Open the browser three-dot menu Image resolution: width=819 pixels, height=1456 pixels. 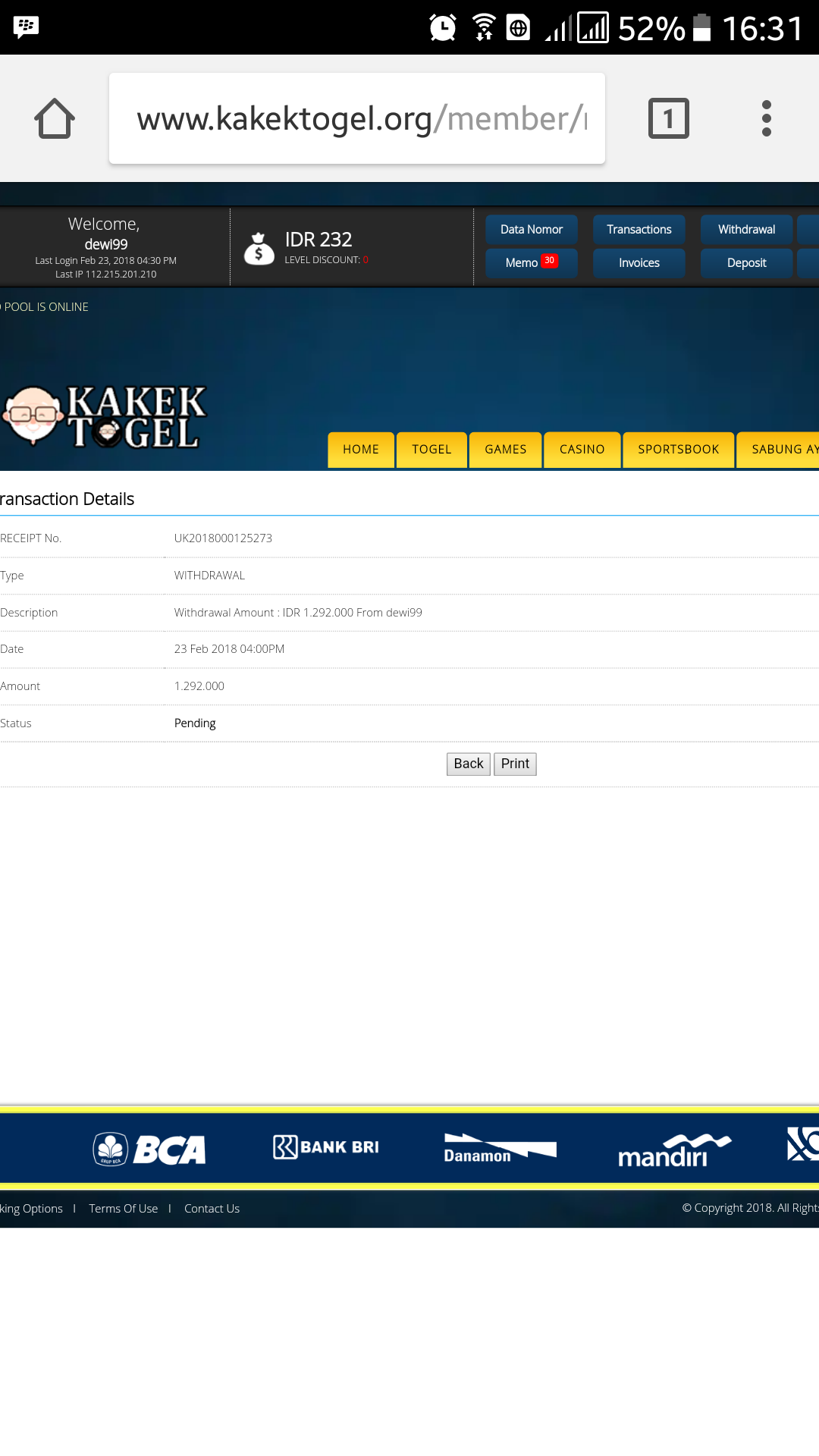pyautogui.click(x=766, y=118)
